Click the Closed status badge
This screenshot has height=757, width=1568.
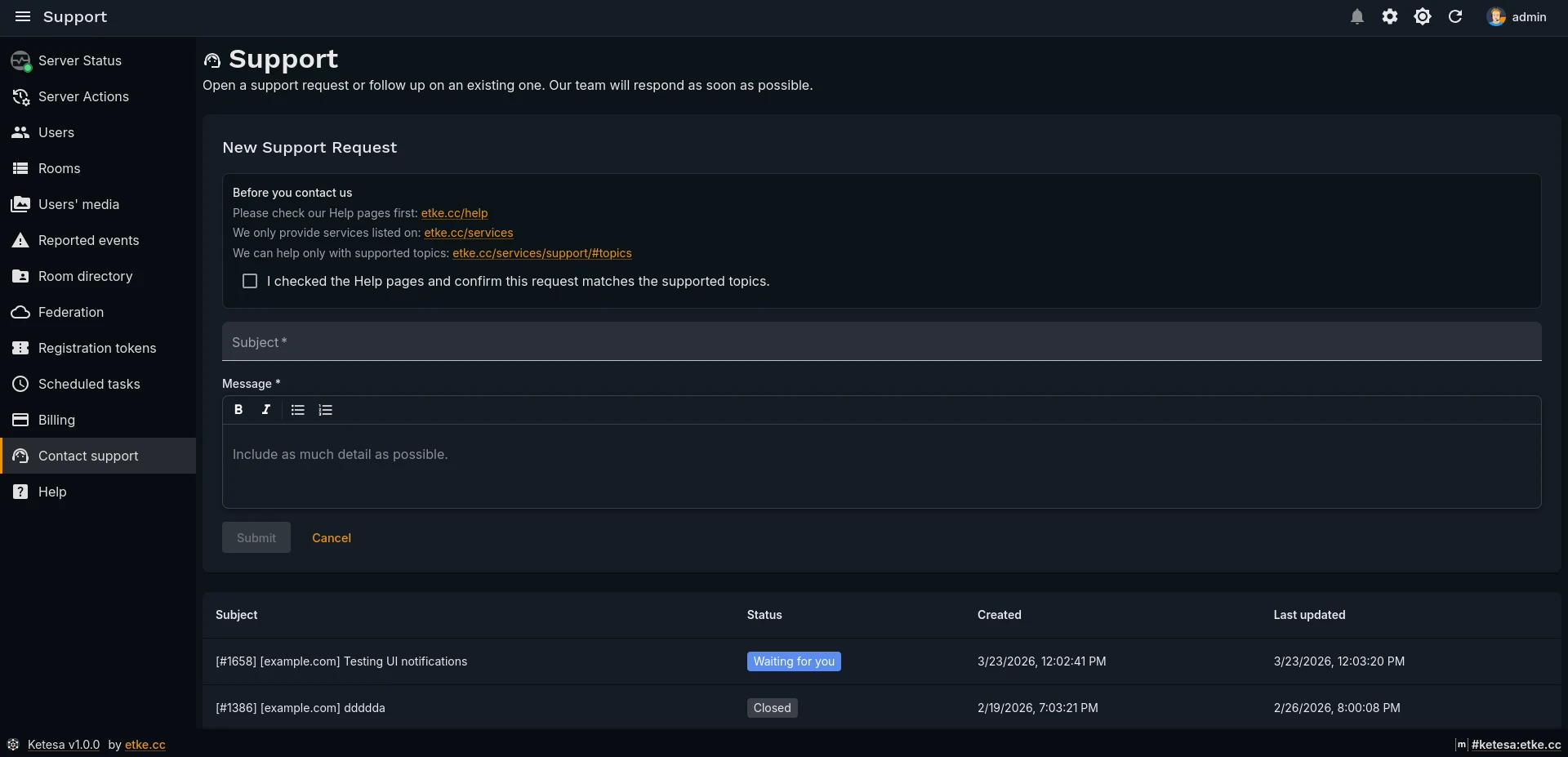click(773, 708)
